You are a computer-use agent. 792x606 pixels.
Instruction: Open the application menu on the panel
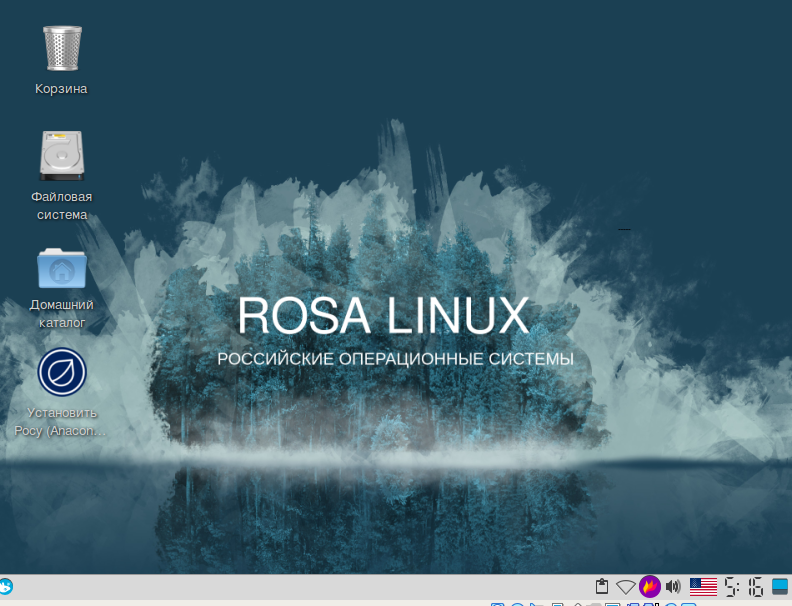pos(6,586)
